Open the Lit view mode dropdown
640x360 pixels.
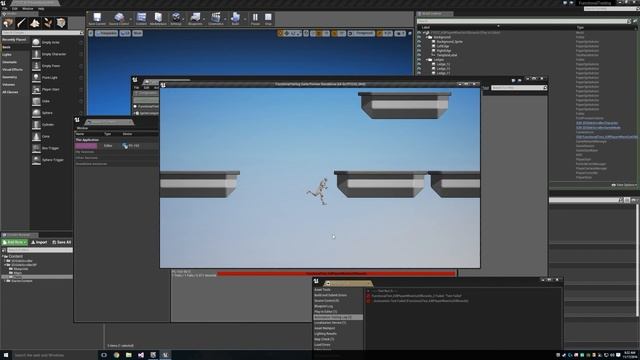click(x=125, y=33)
